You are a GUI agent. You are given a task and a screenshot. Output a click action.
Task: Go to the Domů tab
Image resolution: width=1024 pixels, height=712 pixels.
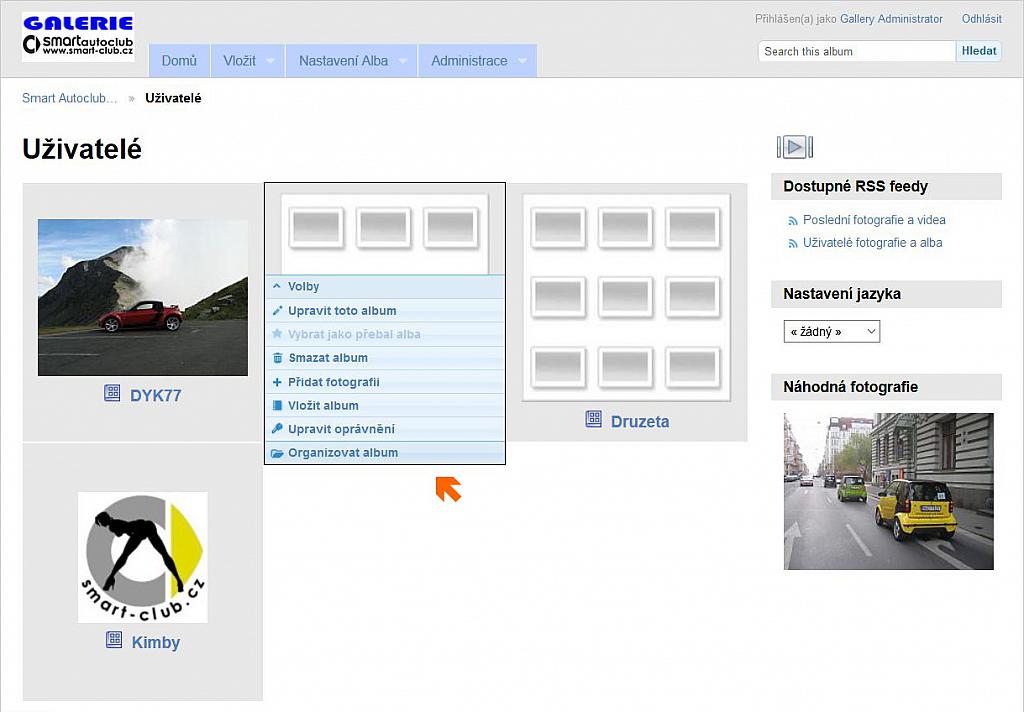(x=179, y=61)
